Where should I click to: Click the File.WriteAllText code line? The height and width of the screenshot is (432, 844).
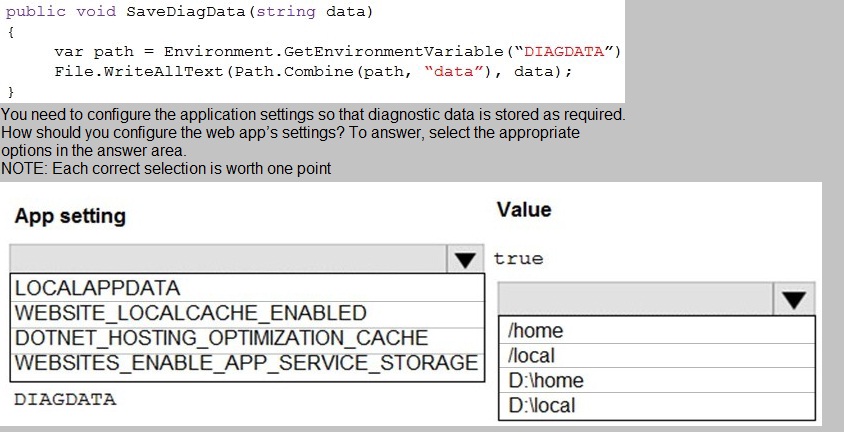coord(313,72)
